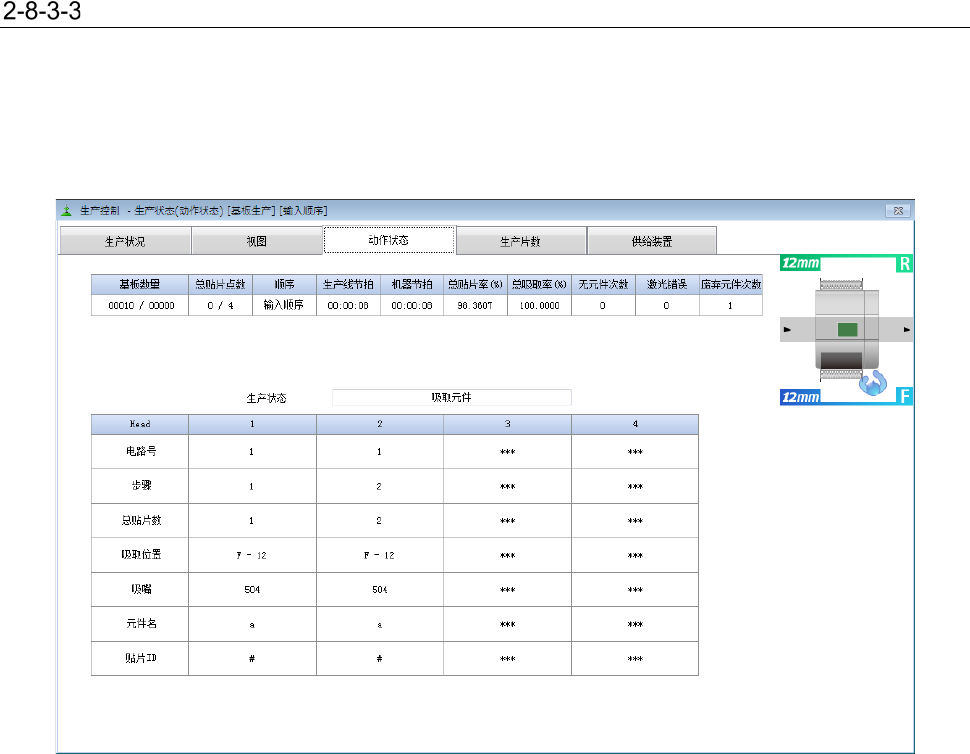Click the Head 2 column header

click(380, 424)
